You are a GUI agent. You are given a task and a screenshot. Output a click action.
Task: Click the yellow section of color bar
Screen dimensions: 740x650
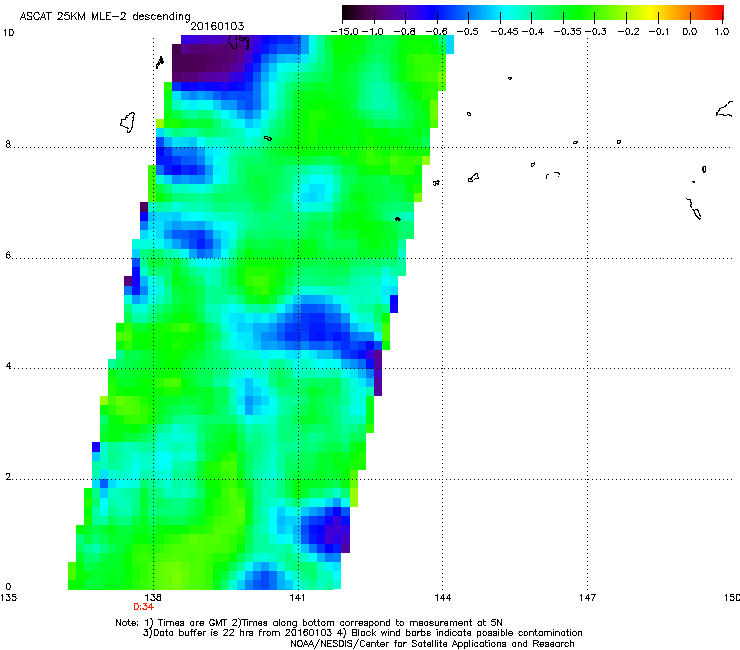point(651,12)
